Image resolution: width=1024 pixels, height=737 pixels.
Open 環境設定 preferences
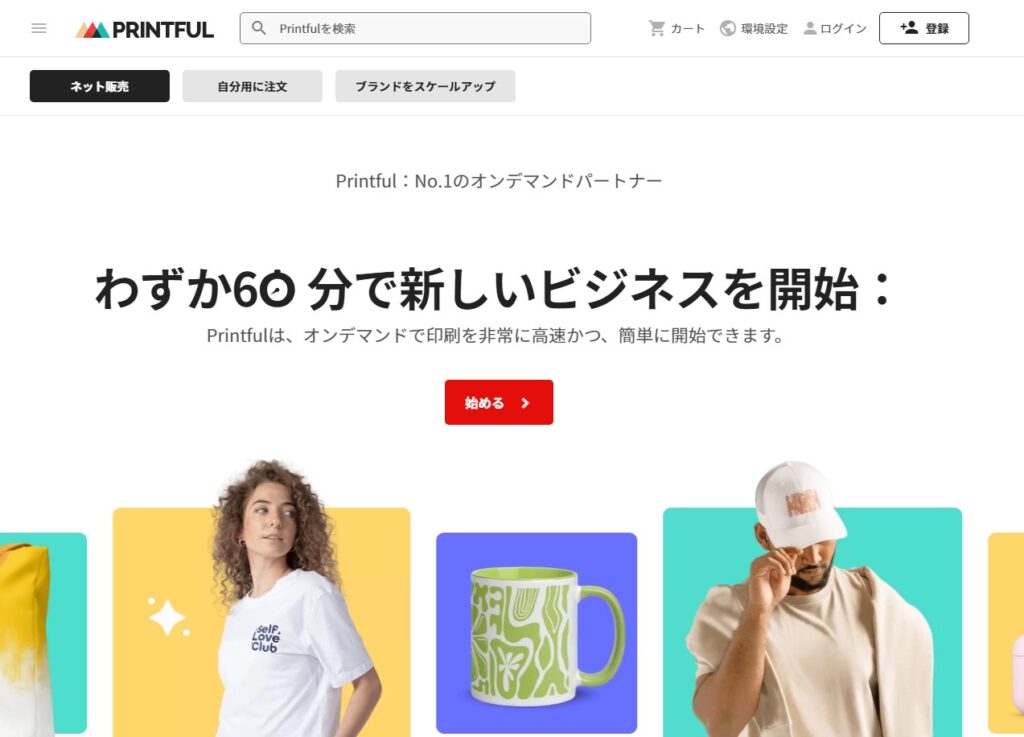[754, 28]
